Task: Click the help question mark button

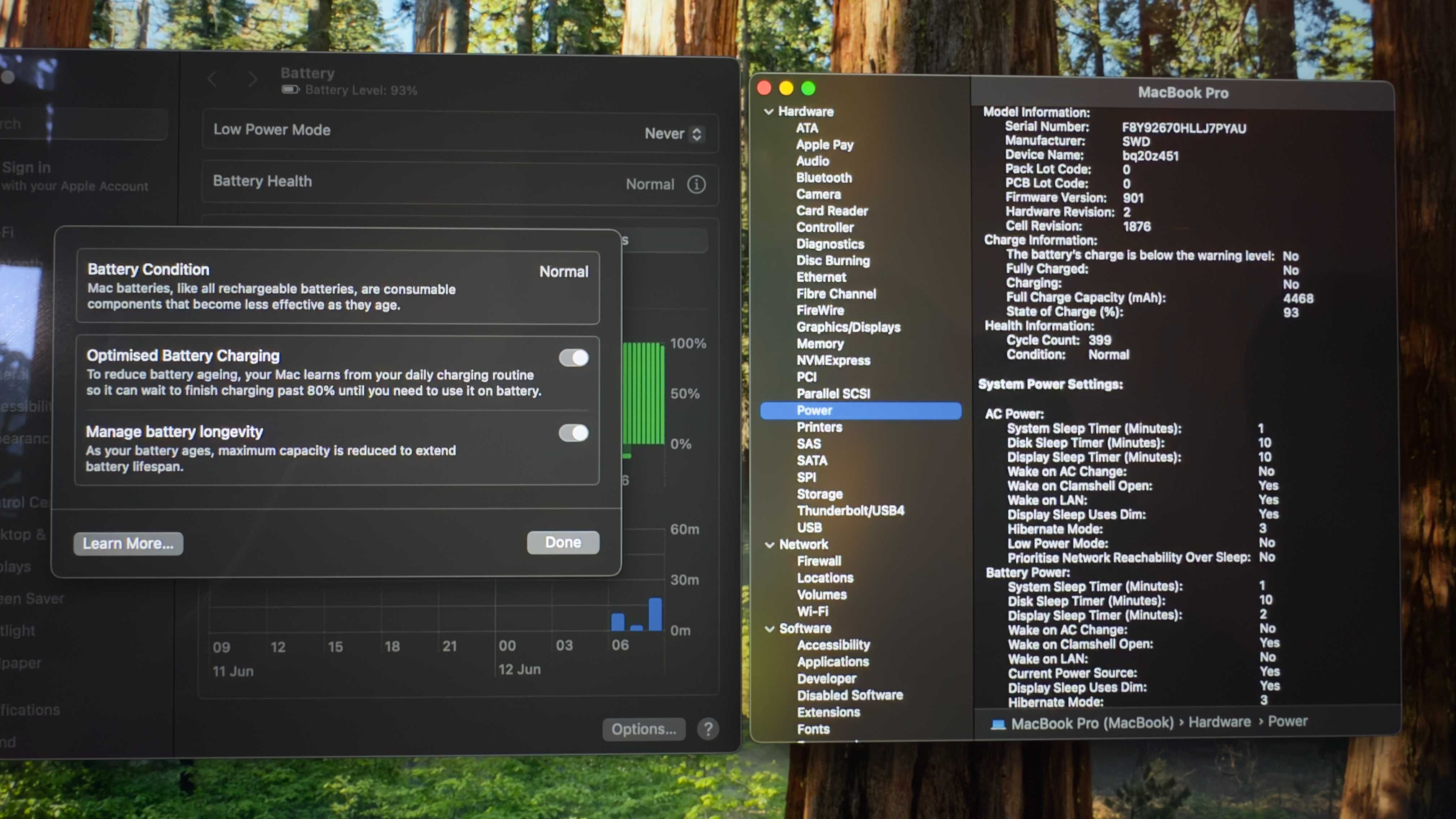Action: click(x=708, y=729)
